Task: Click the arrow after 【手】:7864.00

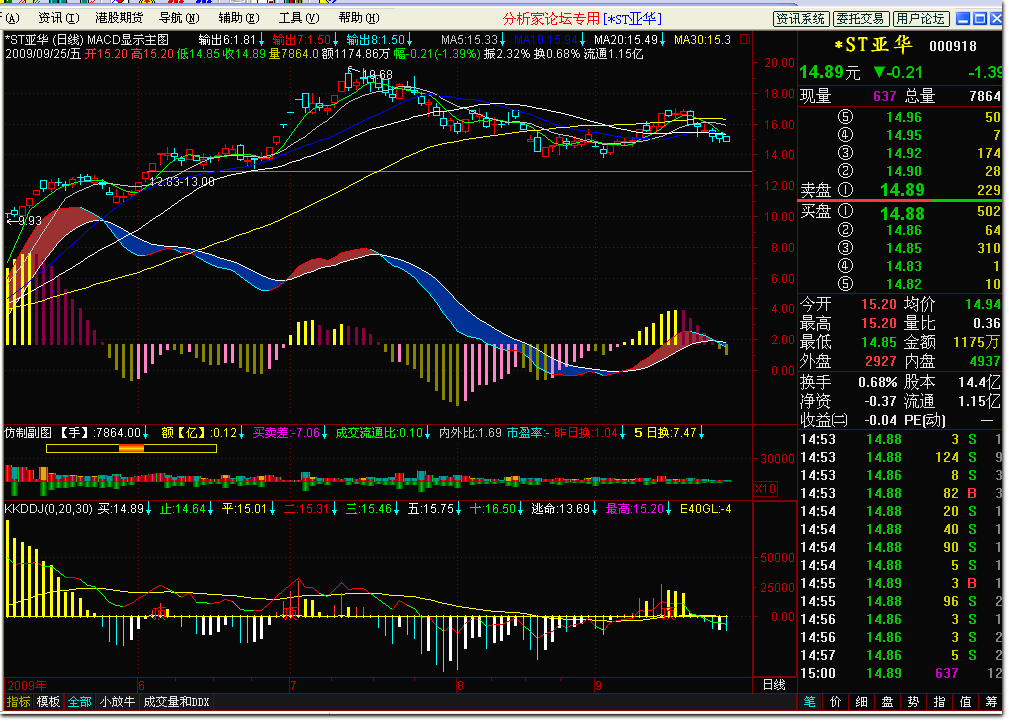Action: [x=145, y=433]
